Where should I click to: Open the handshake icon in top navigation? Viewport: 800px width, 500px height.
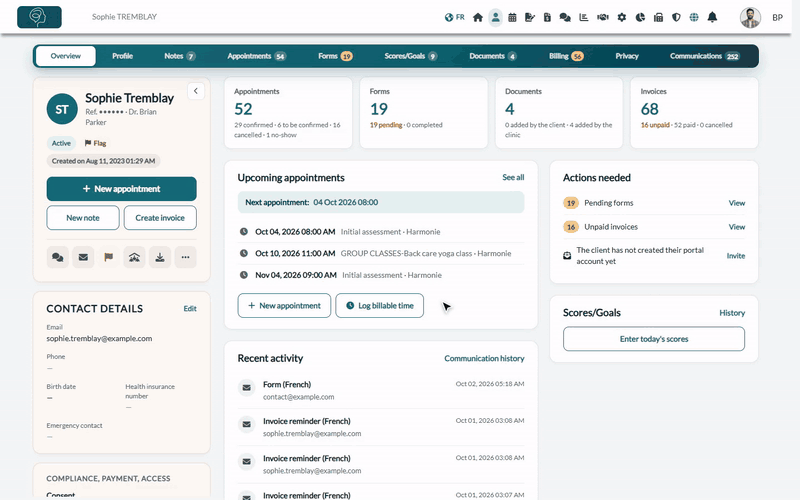tap(603, 17)
